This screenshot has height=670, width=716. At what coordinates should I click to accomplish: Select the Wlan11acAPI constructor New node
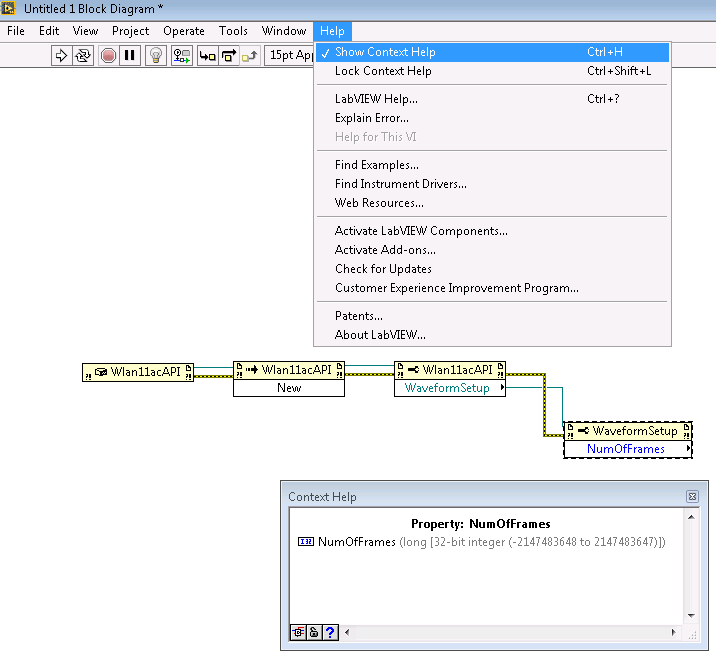289,379
